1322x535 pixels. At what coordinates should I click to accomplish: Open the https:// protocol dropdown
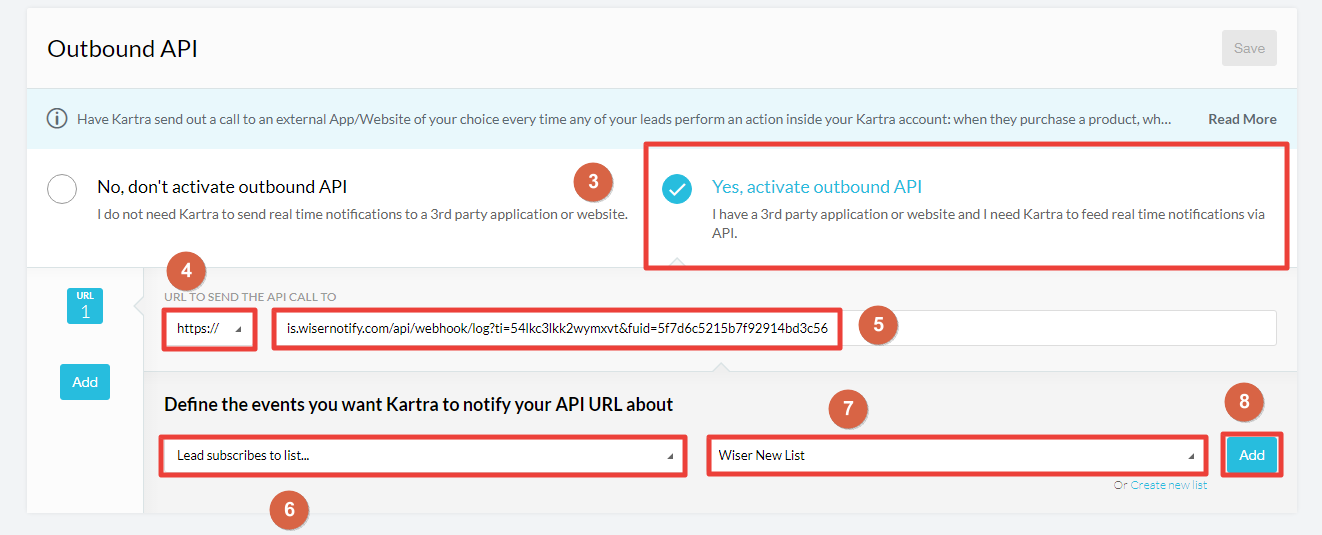click(210, 328)
